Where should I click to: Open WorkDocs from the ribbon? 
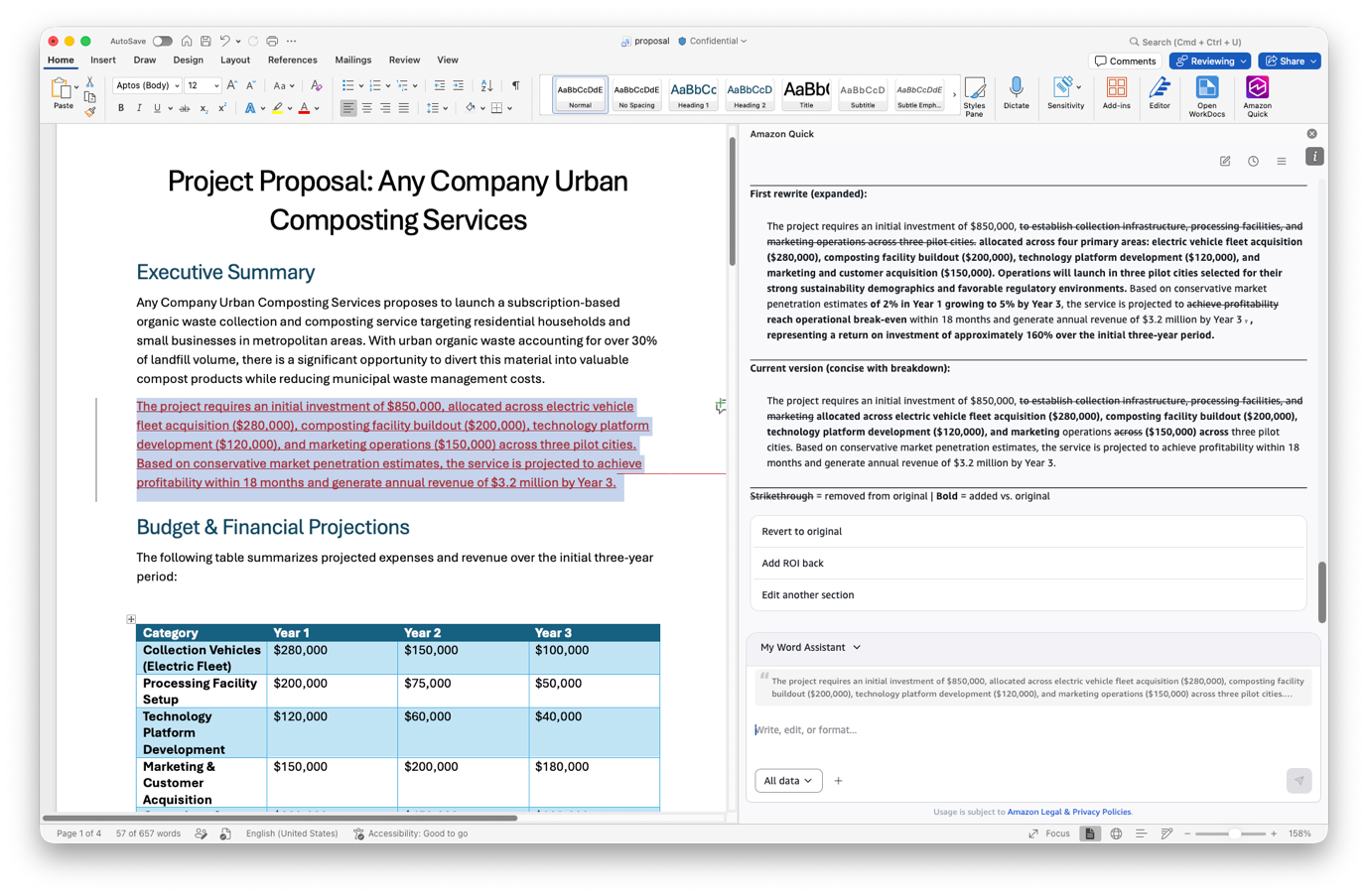tap(1206, 96)
